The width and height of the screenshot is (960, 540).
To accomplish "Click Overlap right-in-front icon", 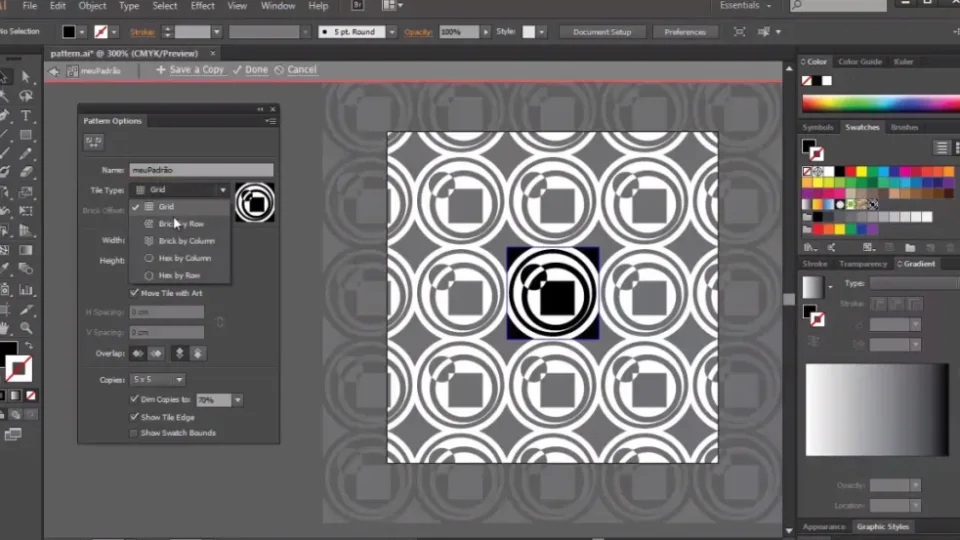I will point(157,353).
